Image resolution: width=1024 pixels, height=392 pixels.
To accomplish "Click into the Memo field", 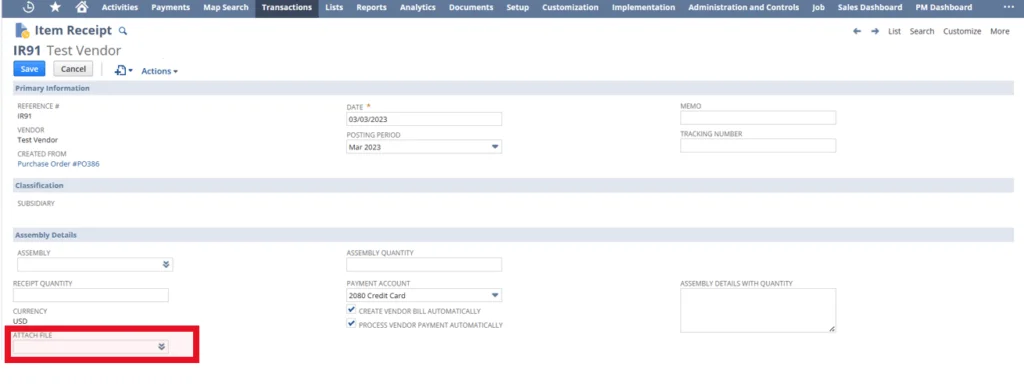I will click(758, 118).
